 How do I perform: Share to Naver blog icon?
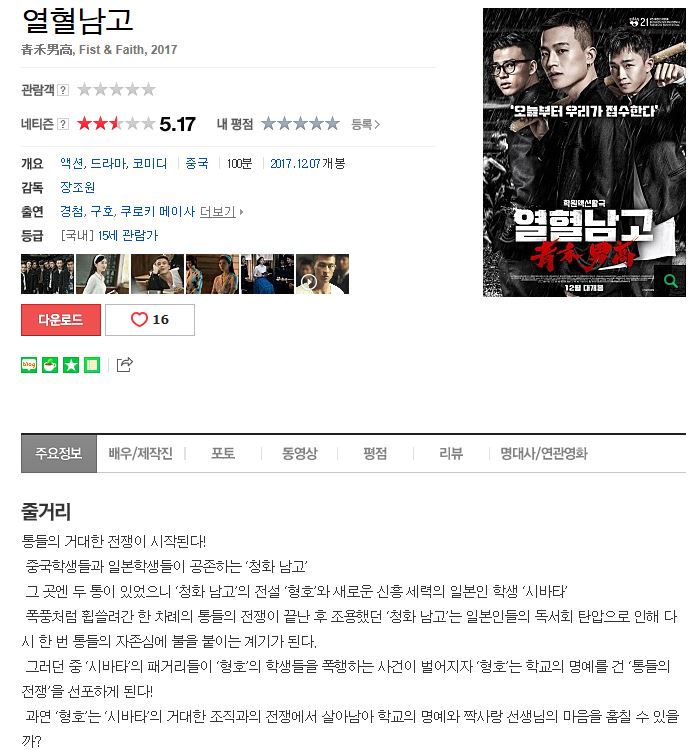pyautogui.click(x=29, y=365)
